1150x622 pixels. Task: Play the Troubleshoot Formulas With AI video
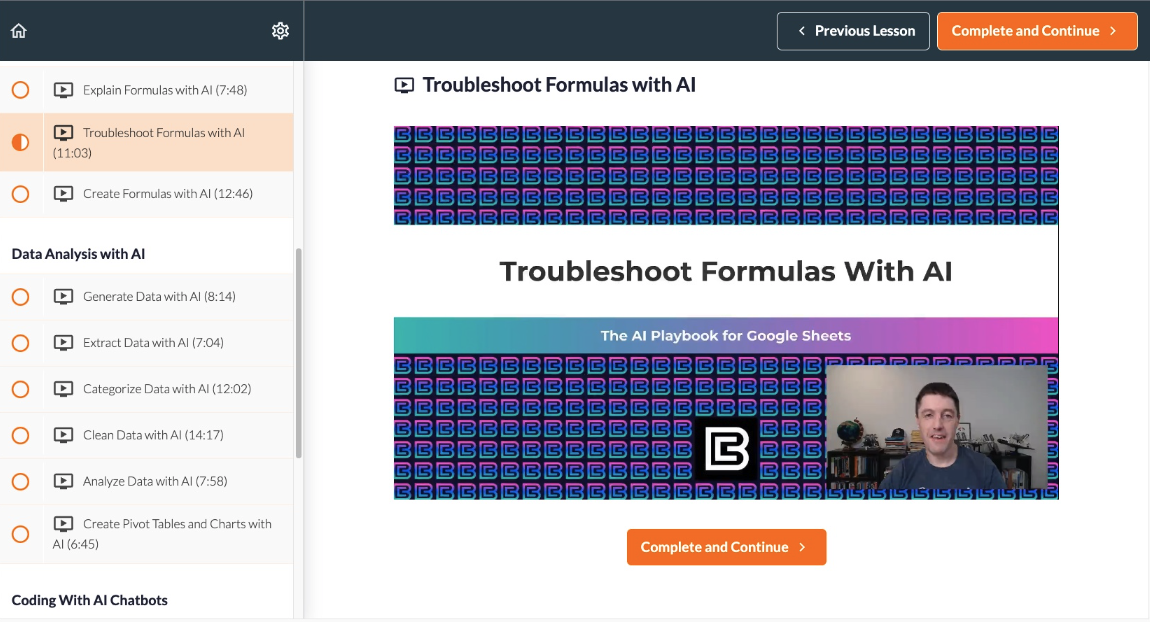pyautogui.click(x=726, y=313)
